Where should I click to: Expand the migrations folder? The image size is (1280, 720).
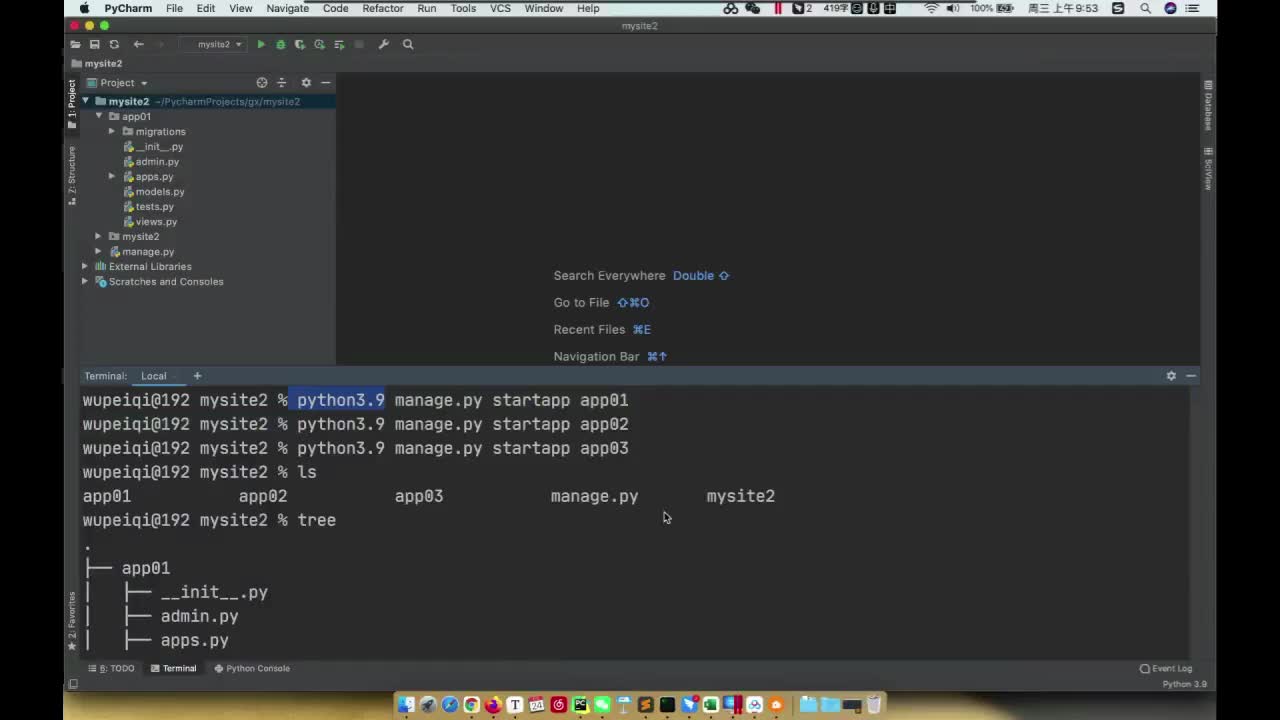pyautogui.click(x=112, y=131)
